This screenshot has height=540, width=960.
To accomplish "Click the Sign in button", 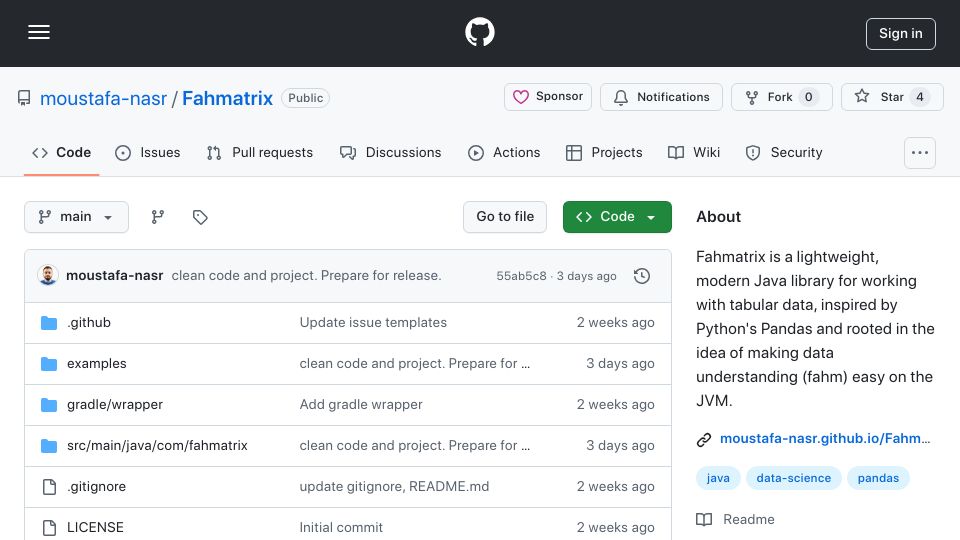I will tap(900, 34).
